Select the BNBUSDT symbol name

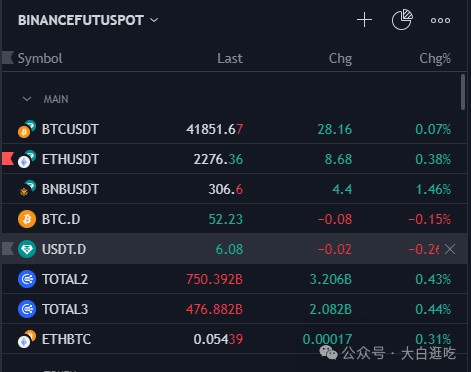70,189
